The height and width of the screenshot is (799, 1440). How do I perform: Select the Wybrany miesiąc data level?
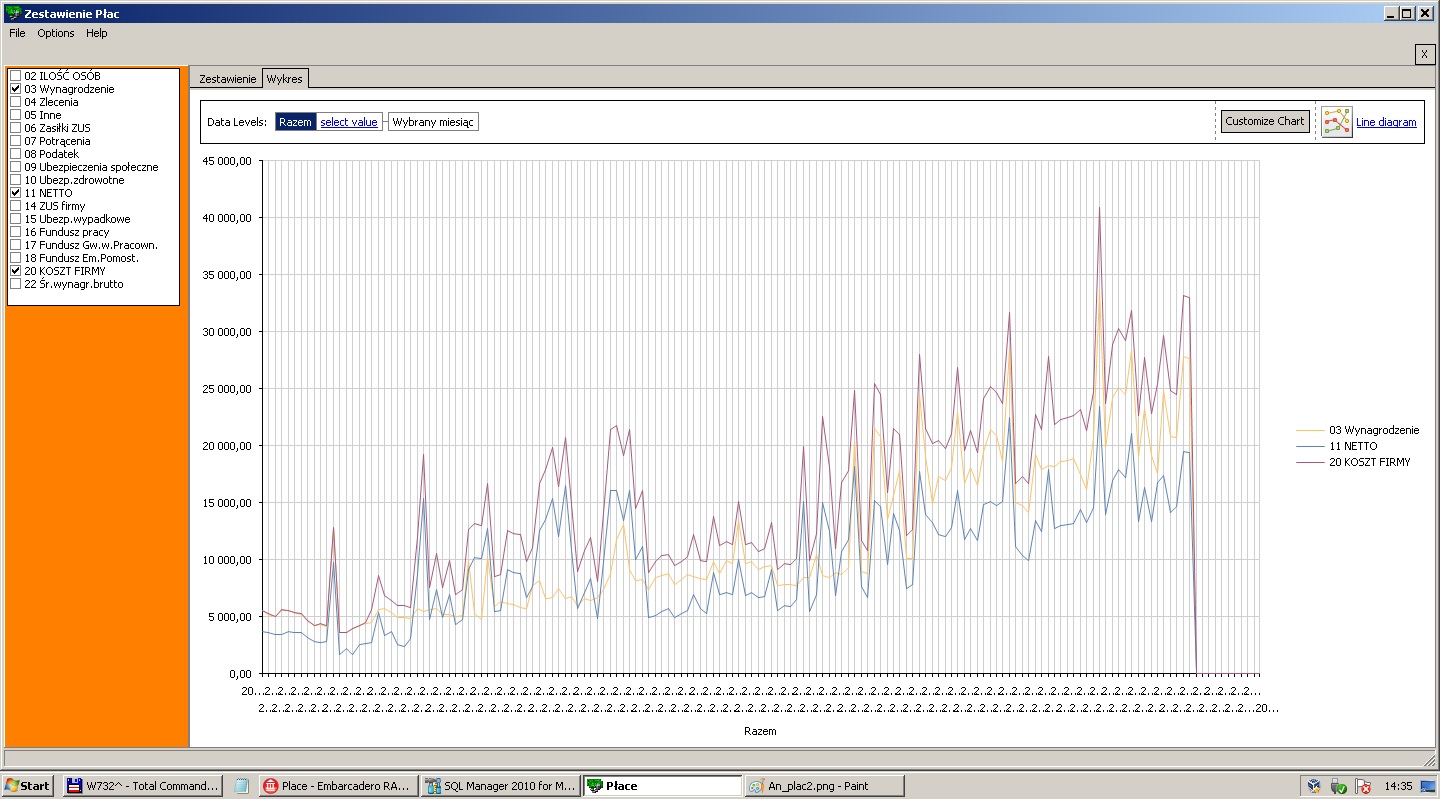[433, 122]
